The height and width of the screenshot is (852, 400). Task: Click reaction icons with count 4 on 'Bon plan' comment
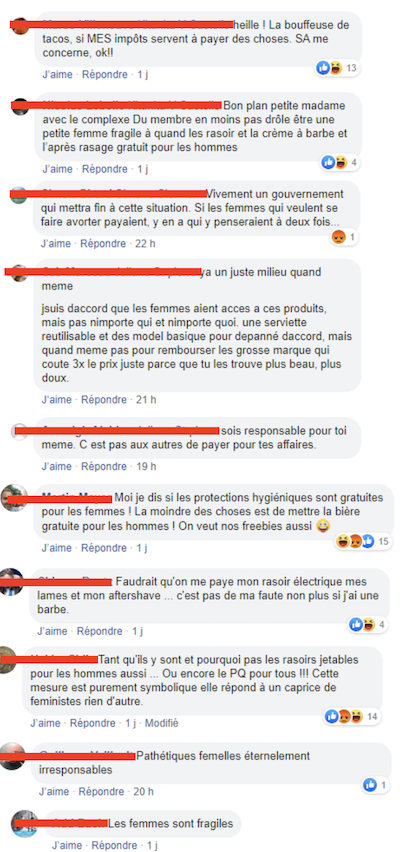pos(340,162)
